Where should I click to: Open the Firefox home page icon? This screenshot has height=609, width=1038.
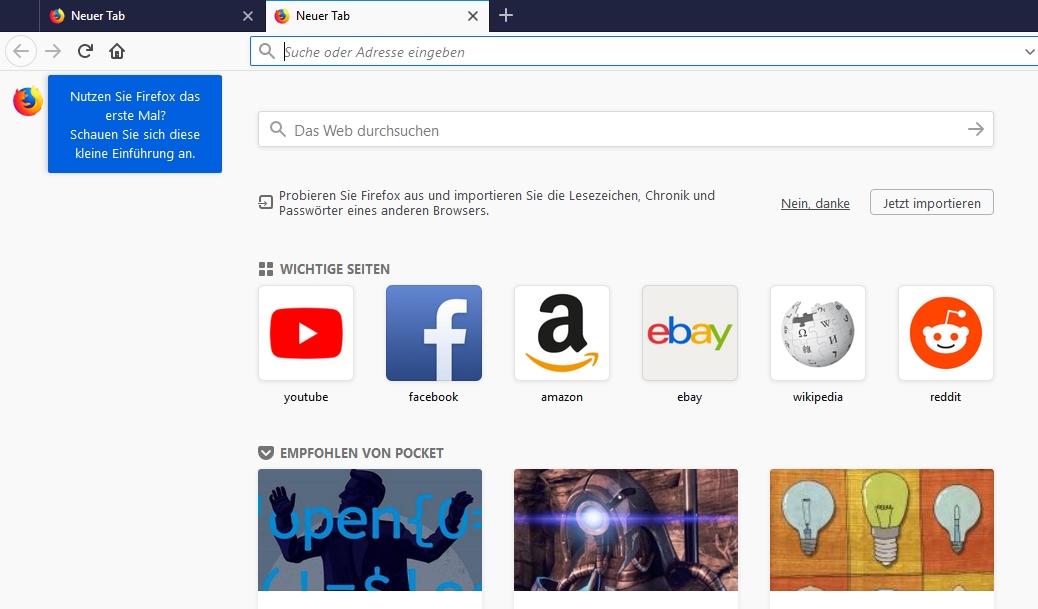[x=117, y=51]
